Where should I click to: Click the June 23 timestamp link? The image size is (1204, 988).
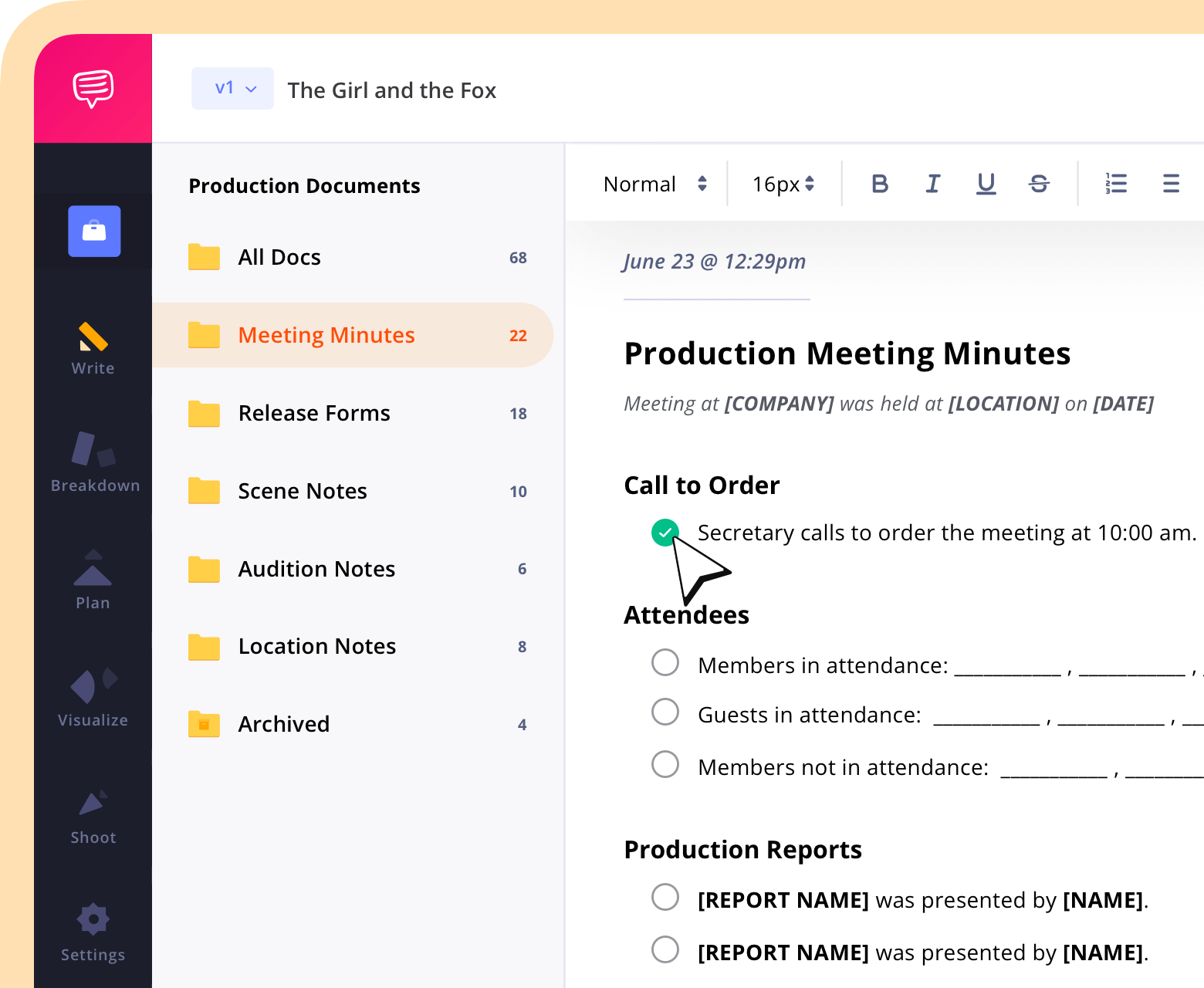pyautogui.click(x=714, y=262)
